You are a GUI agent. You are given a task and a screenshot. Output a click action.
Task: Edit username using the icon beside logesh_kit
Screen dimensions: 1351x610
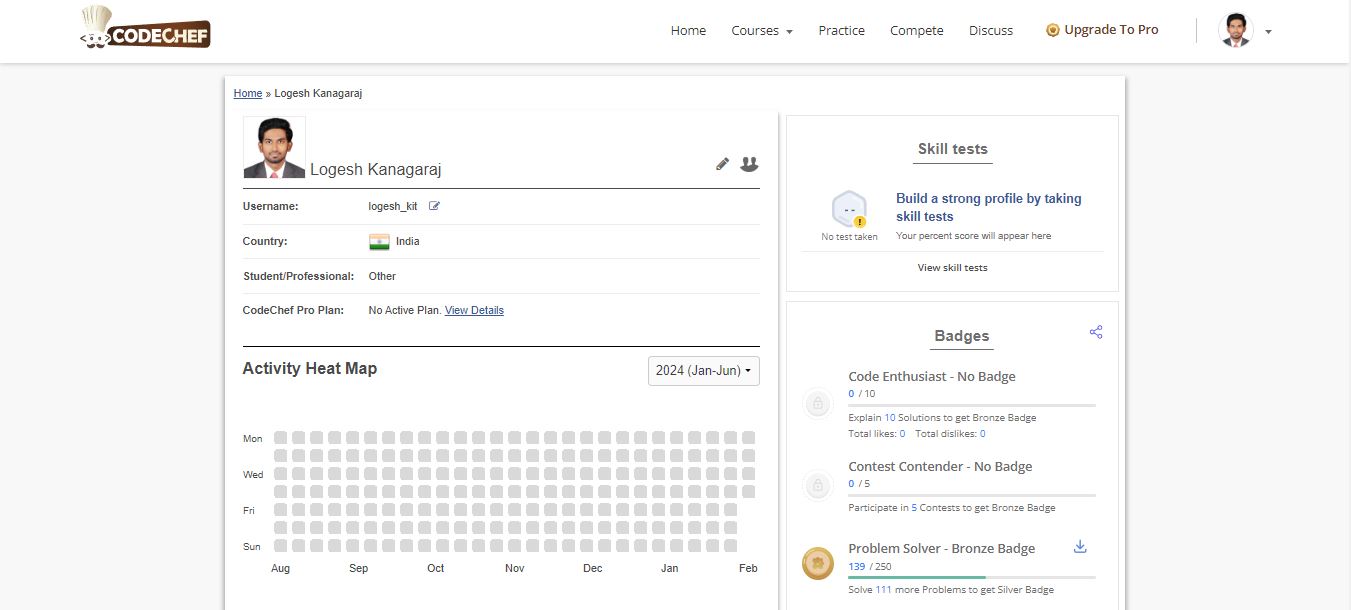point(434,206)
